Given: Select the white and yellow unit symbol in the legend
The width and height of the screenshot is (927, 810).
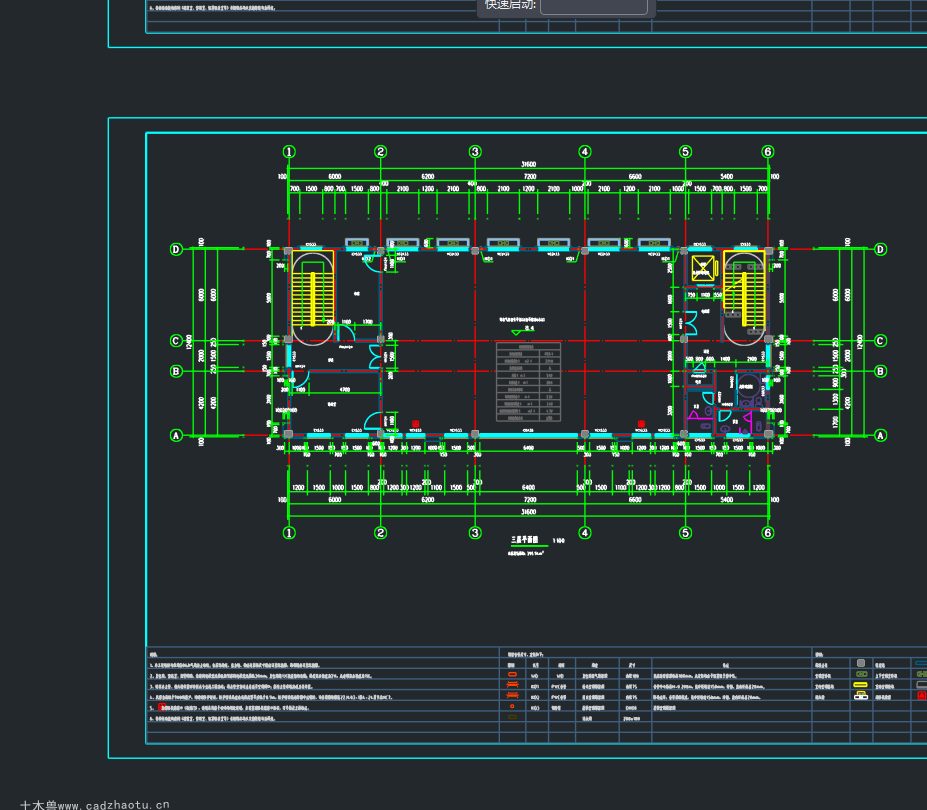Looking at the screenshot, I should coord(861,695).
